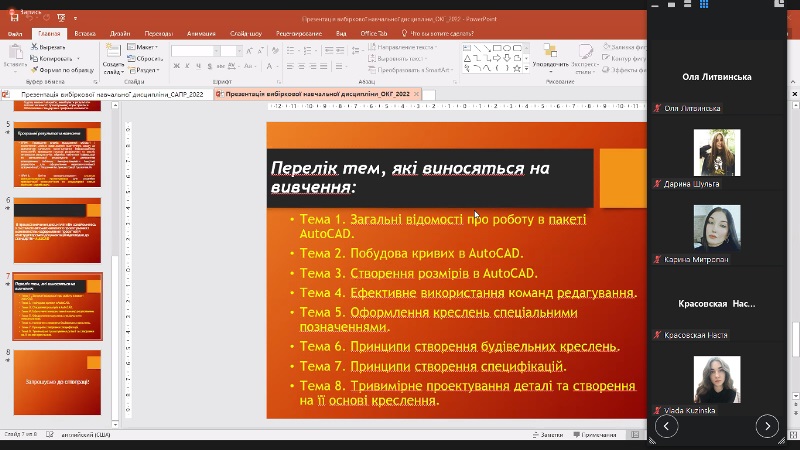Expand the shapes gallery more button
Screen dimensions: 800x450
click(x=526, y=68)
